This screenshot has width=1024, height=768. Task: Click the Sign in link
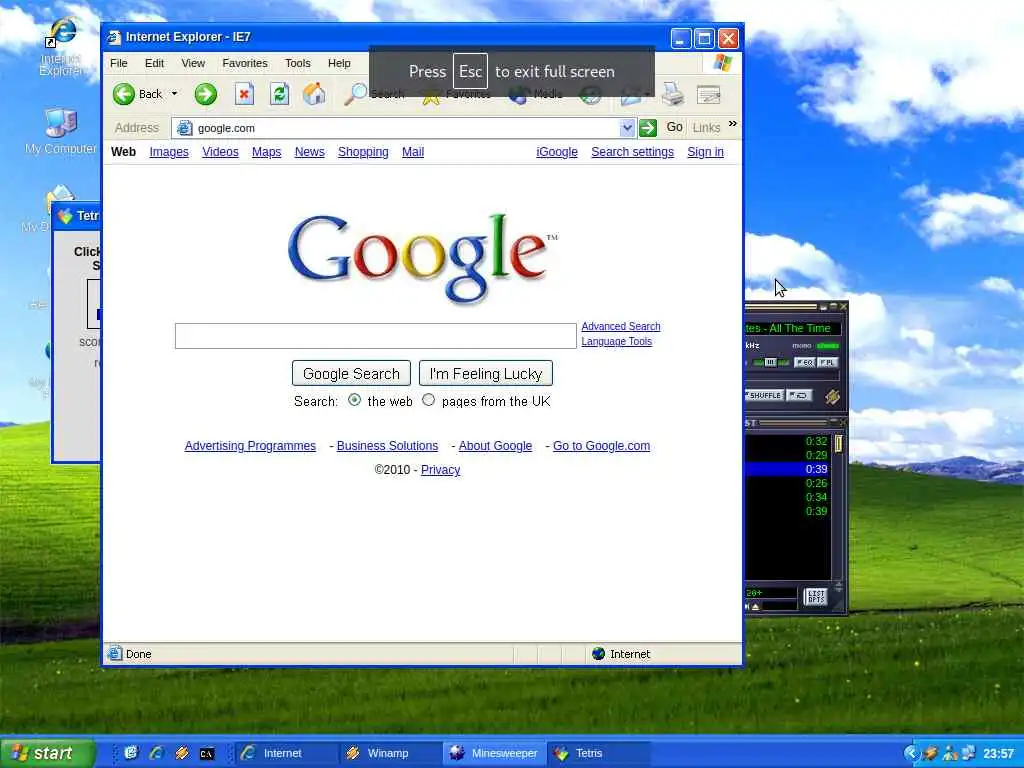pyautogui.click(x=705, y=152)
